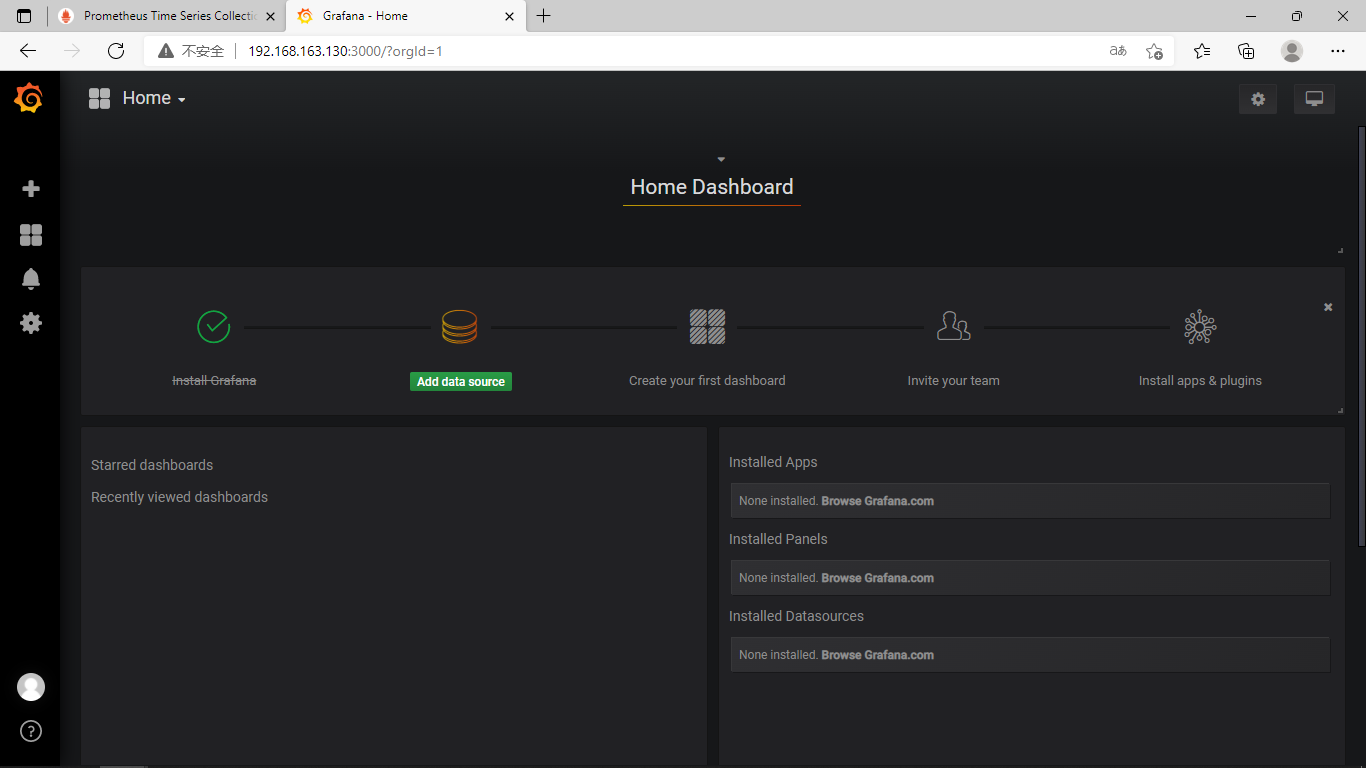Dismiss the getting started panel with the x

click(1328, 307)
